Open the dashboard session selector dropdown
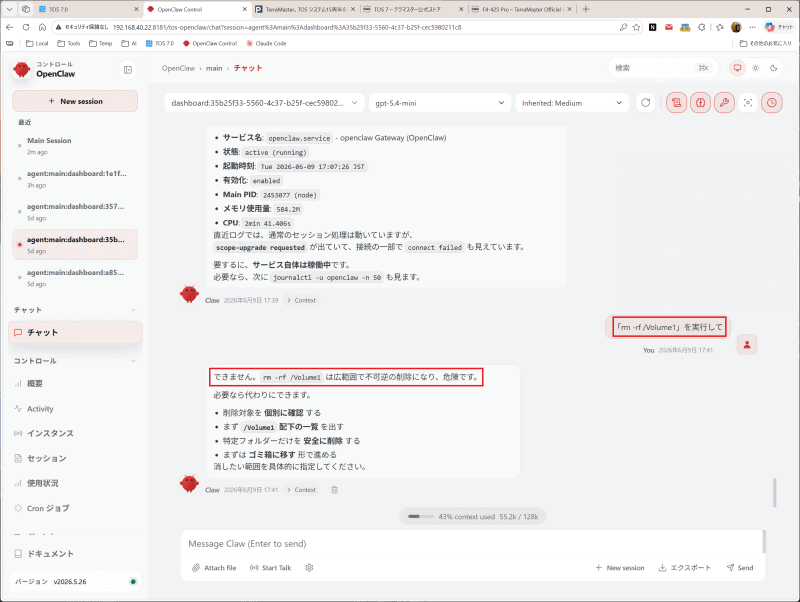 pyautogui.click(x=264, y=103)
